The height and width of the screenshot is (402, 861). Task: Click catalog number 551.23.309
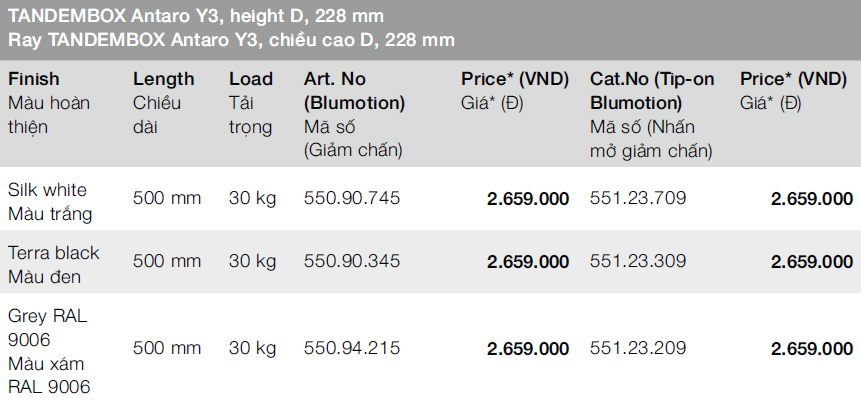(638, 261)
